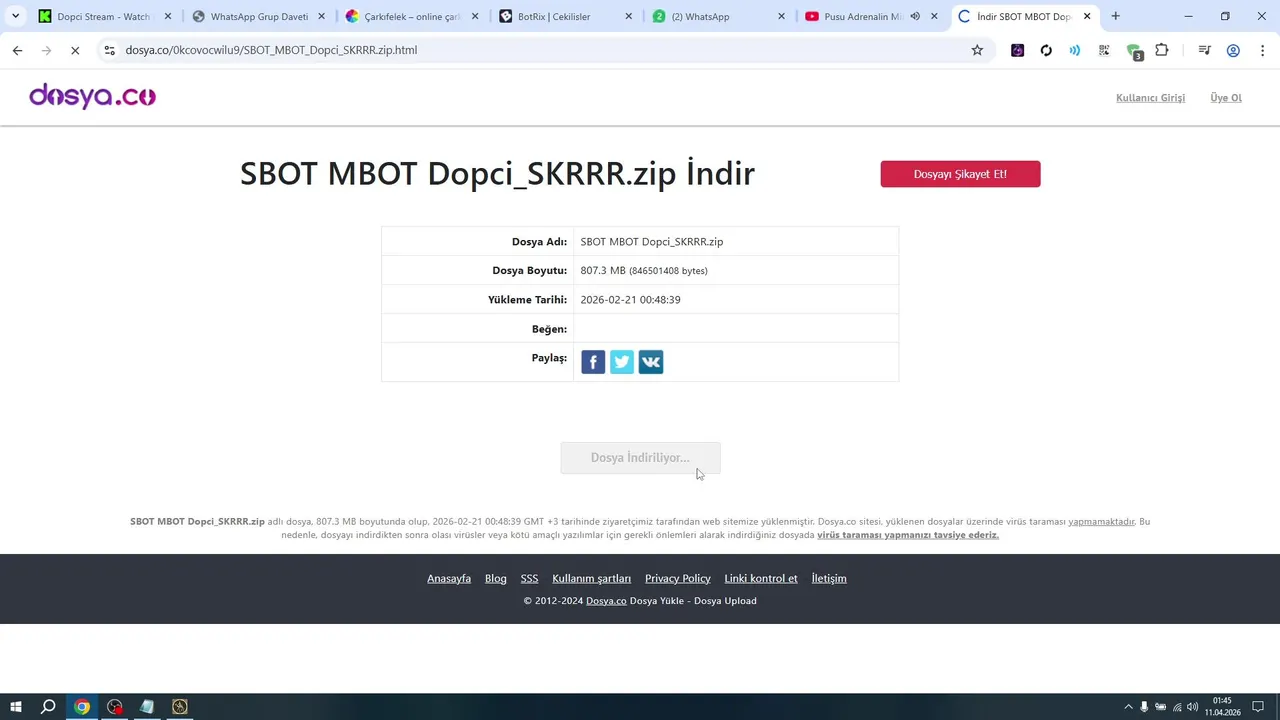Close the Dopci Stream tab
The height and width of the screenshot is (720, 1280).
(167, 16)
